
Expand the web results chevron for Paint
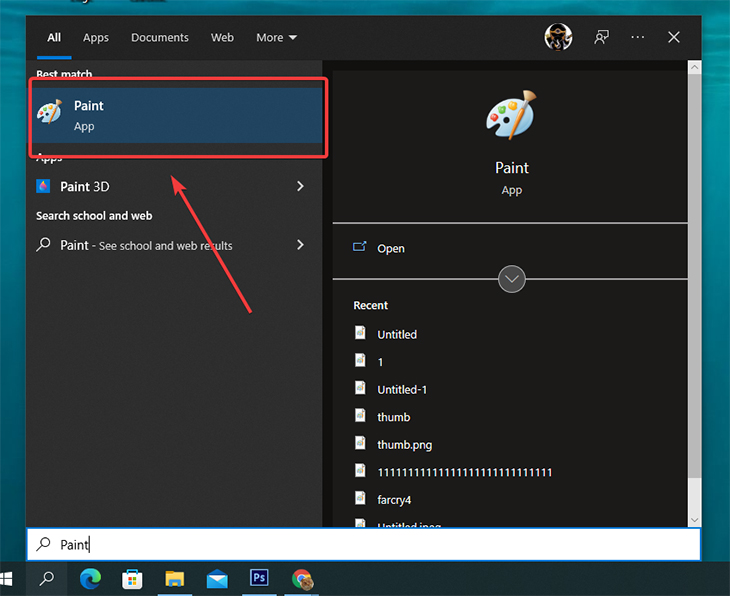(x=300, y=244)
